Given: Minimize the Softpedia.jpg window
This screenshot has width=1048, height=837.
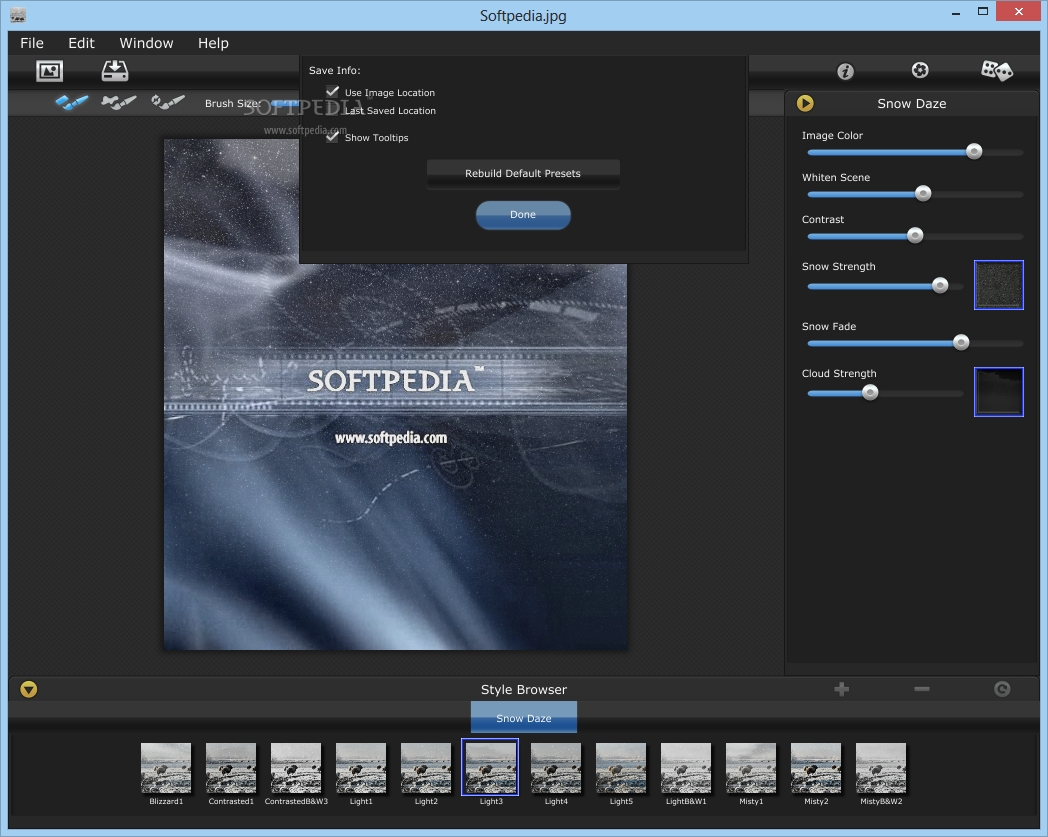Looking at the screenshot, I should point(956,13).
